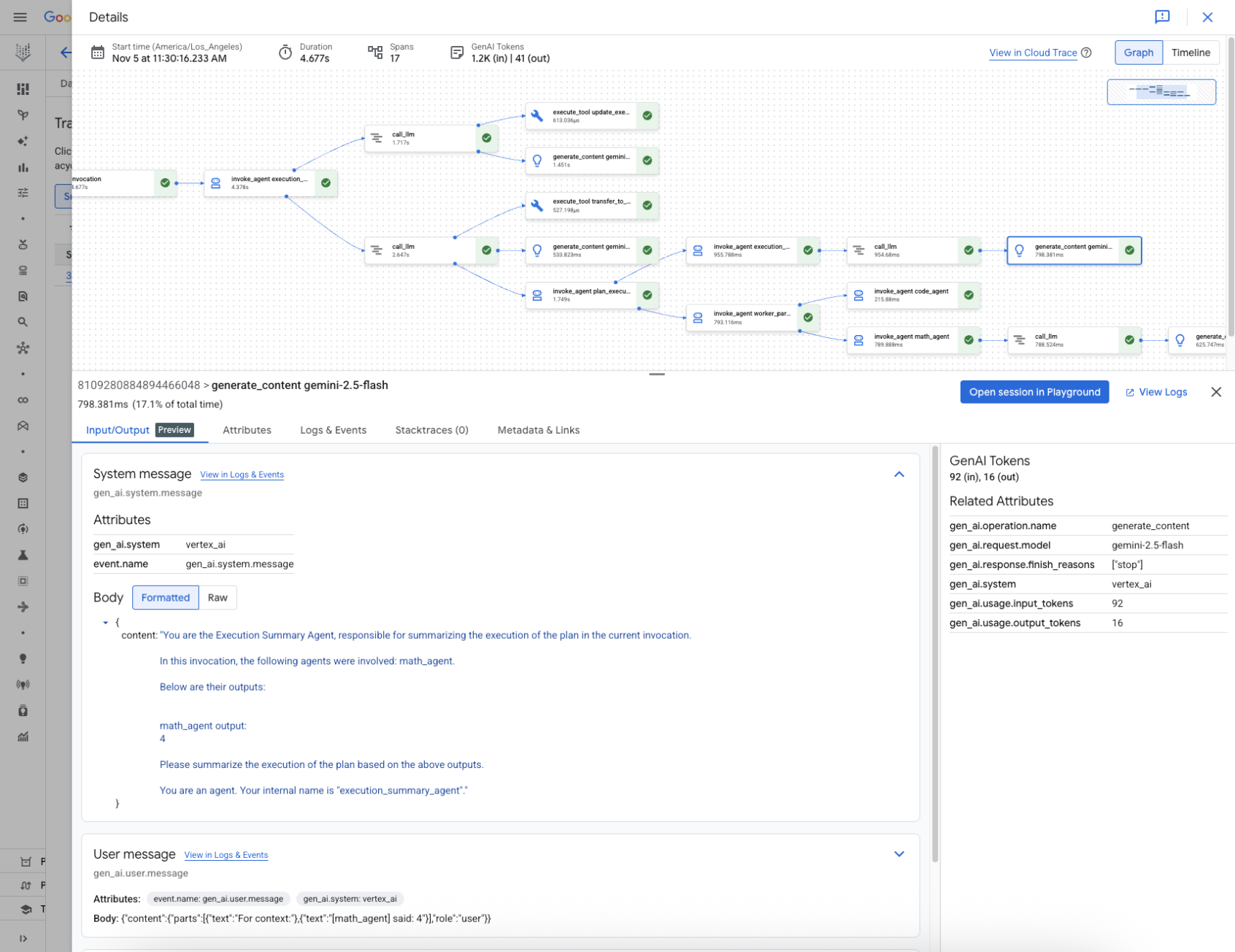Open the Search icon in left sidebar
This screenshot has width=1235, height=952.
[23, 321]
